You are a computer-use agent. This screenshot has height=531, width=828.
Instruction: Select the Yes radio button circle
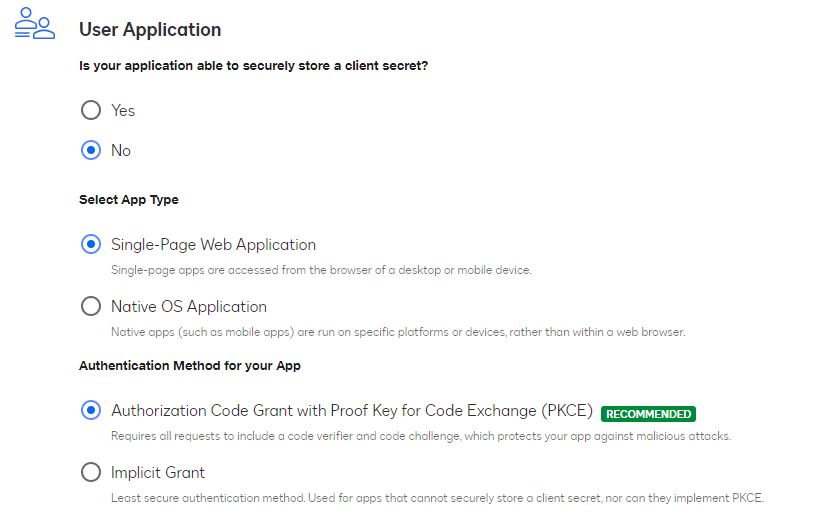pos(91,110)
